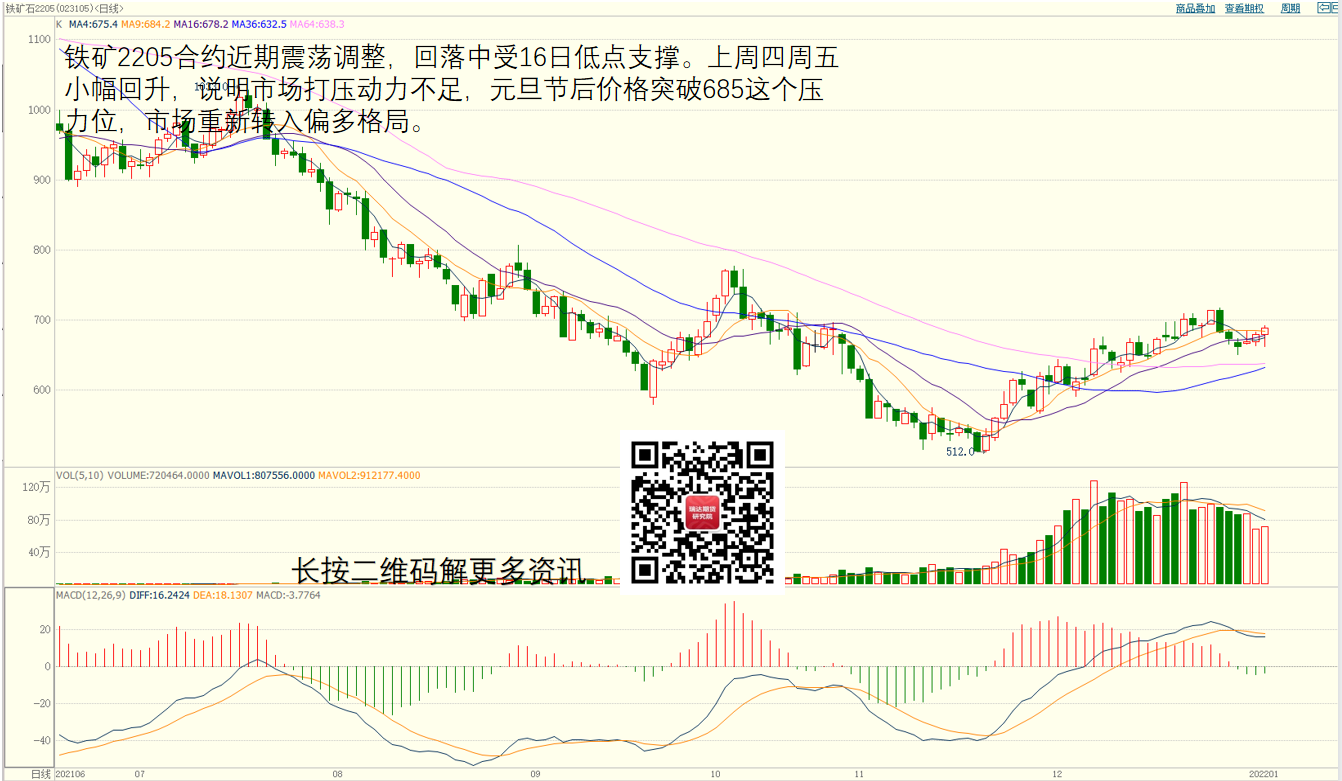Screen dimensions: 1342x781
Task: Select the MAVOL1 volume average label
Action: tap(263, 475)
